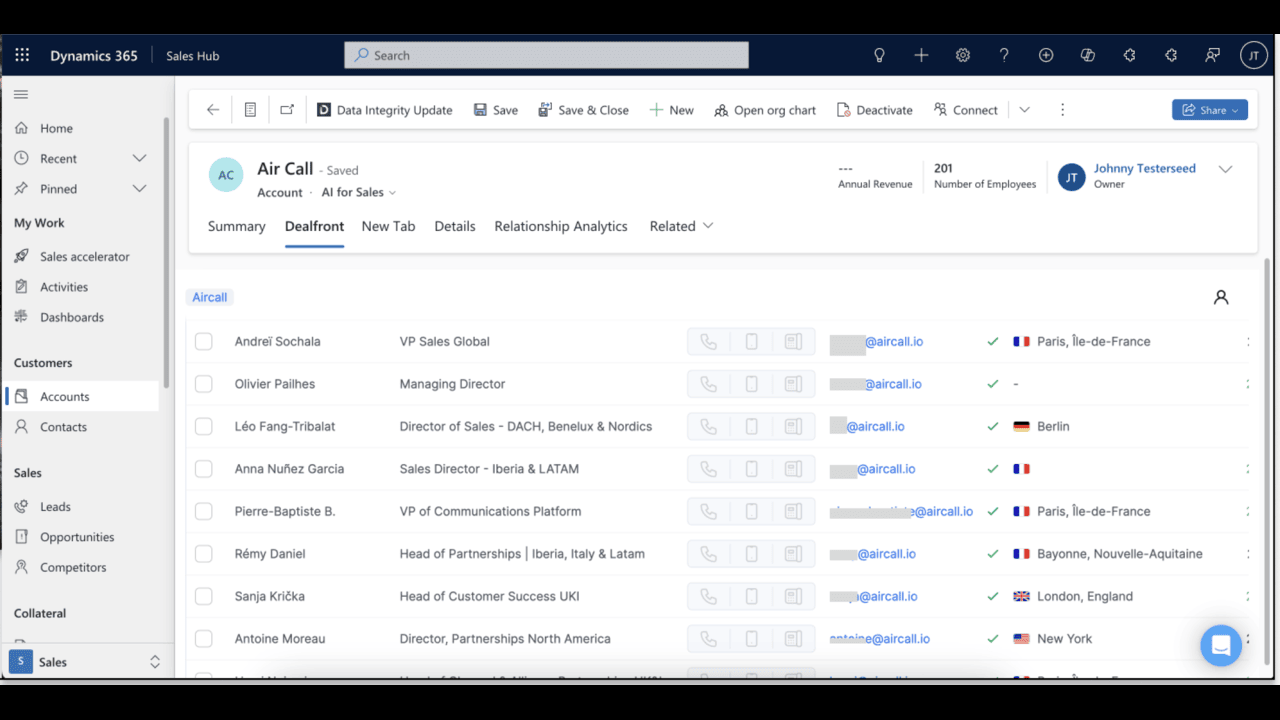Click the plus quick create icon
This screenshot has width=1280, height=720.
point(921,55)
